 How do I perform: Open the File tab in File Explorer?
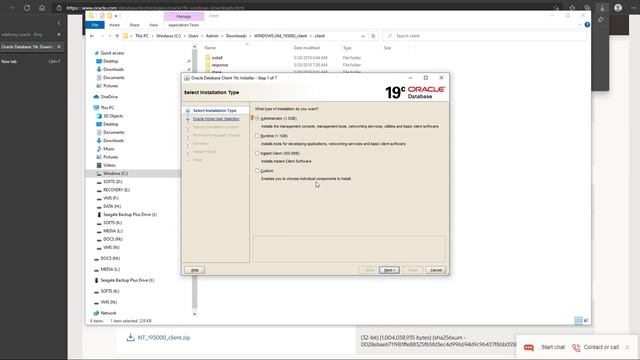point(95,25)
